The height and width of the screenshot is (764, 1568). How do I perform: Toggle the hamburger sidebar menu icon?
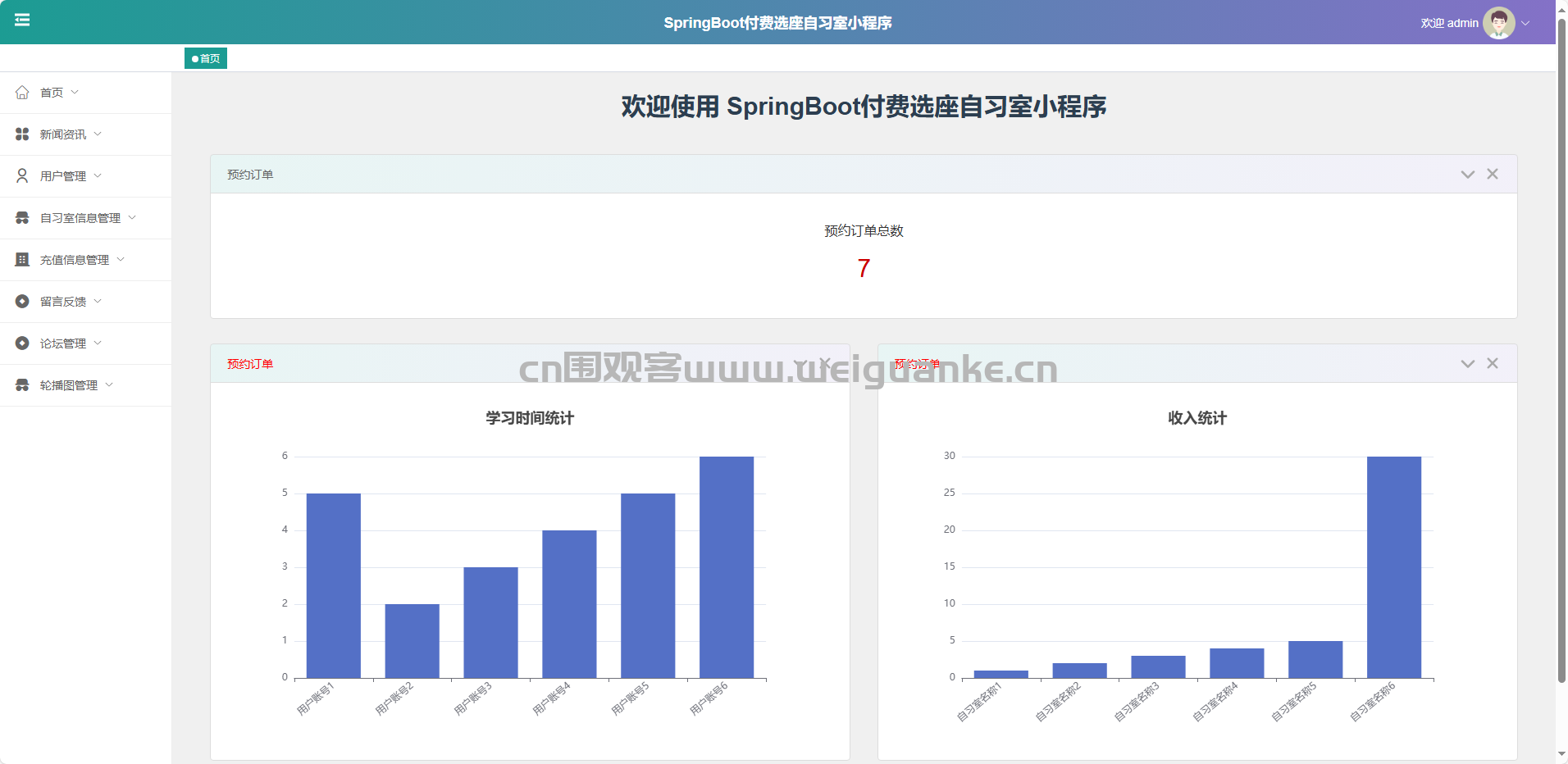coord(22,20)
